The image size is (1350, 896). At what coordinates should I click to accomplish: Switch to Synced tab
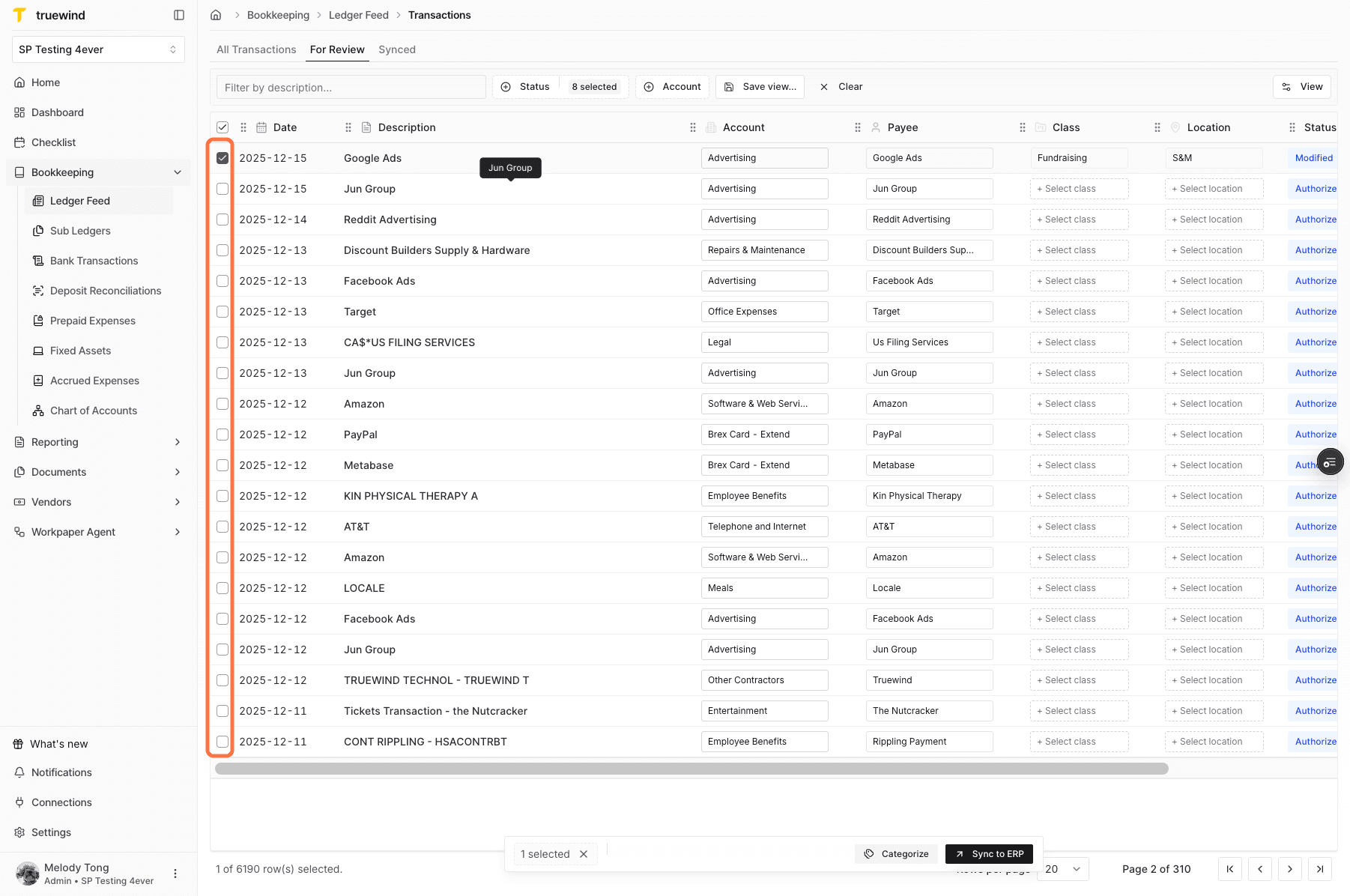(397, 49)
